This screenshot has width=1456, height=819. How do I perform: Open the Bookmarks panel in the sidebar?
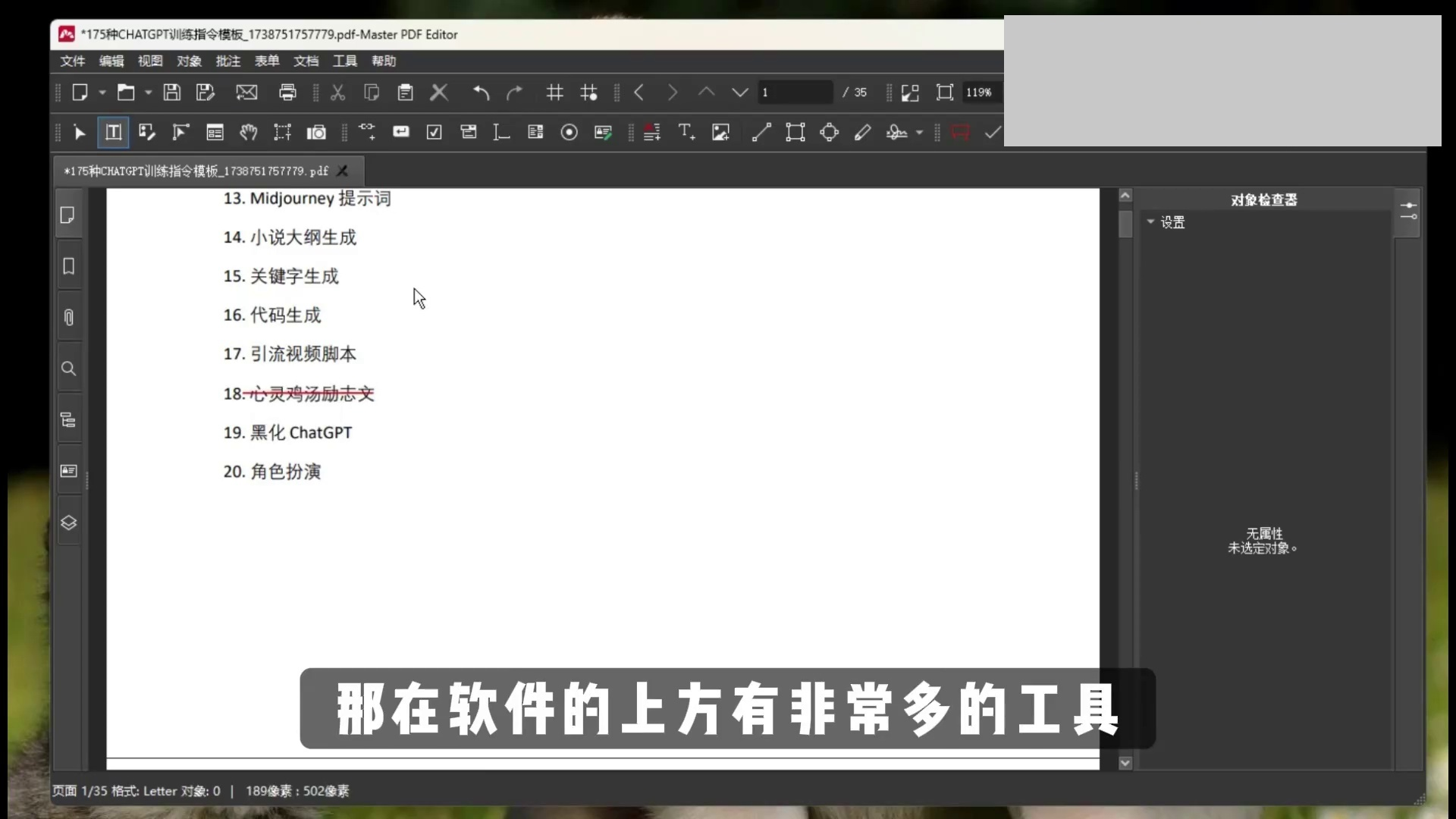tap(68, 266)
